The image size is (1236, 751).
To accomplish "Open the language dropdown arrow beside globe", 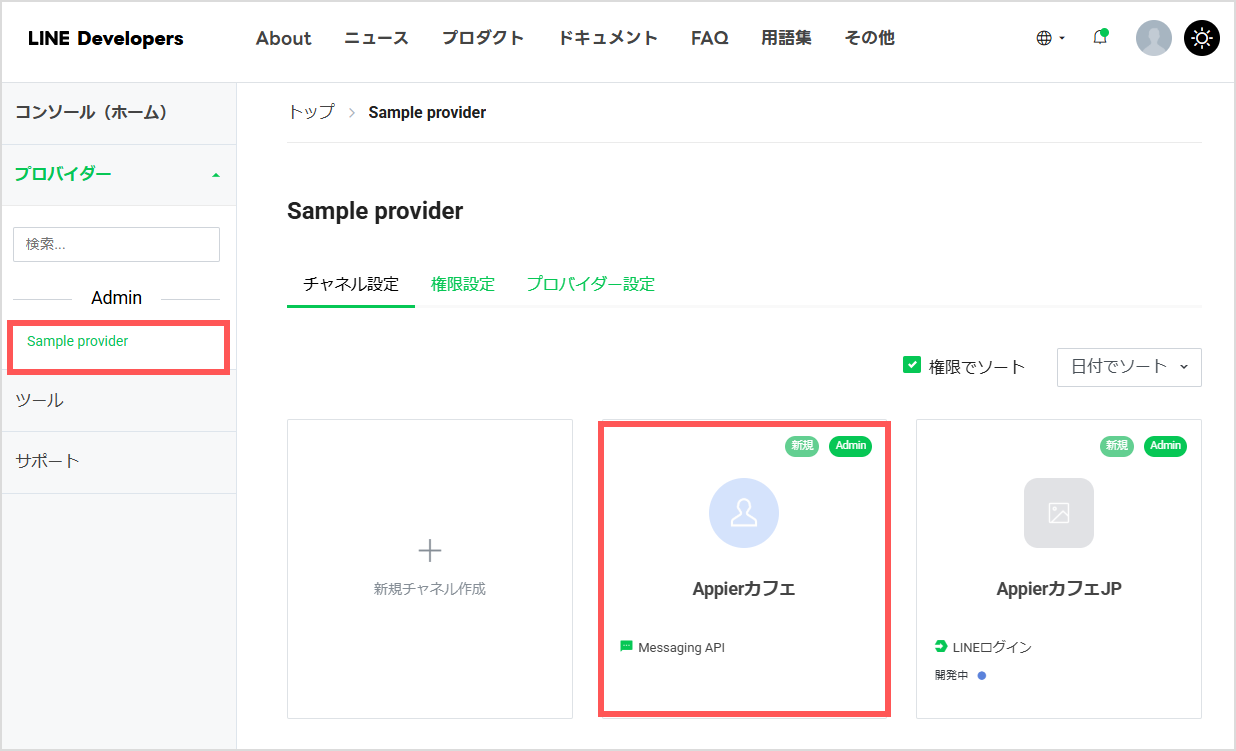I will [1062, 38].
